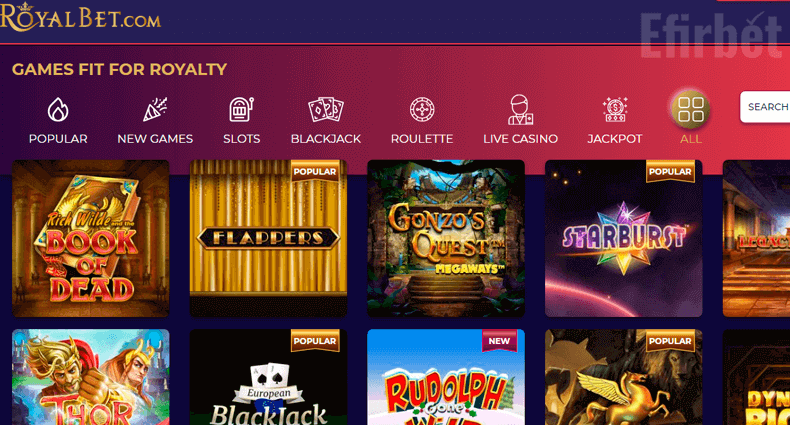
Task: Choose the Slots machine icon
Action: point(241,109)
